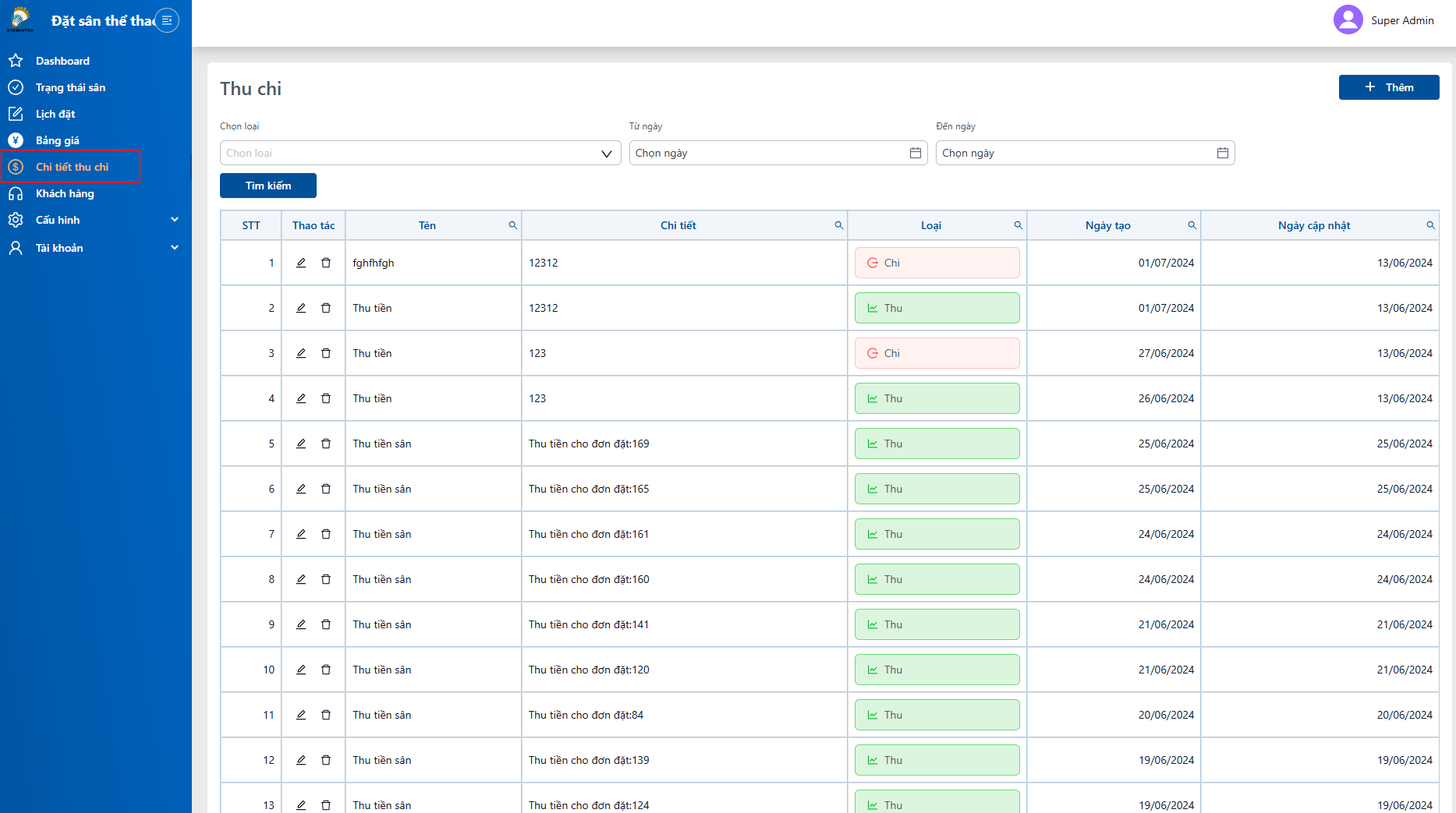Open calendar icon for Từ ngày
This screenshot has height=813, width=1456.
[916, 153]
